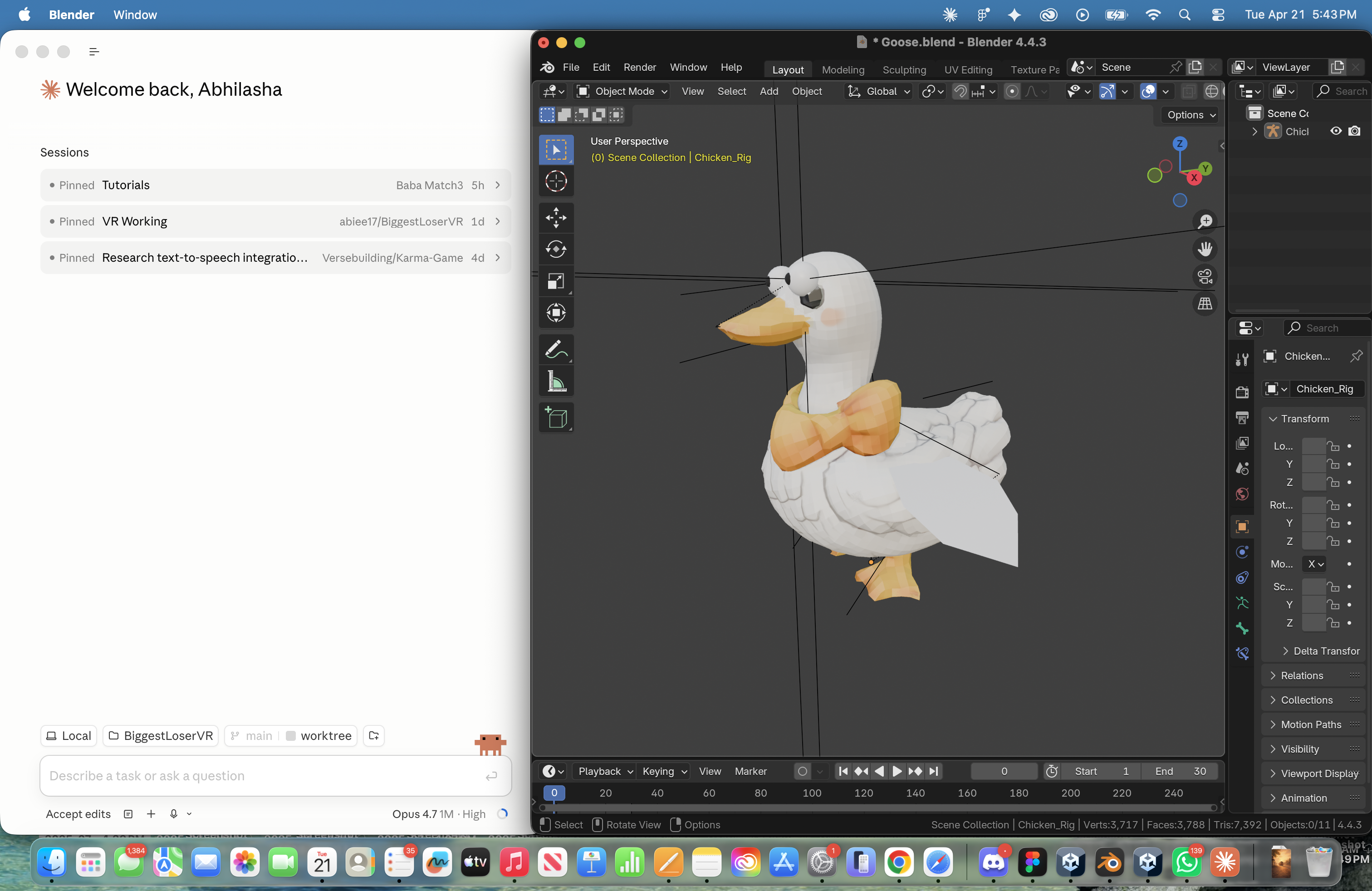Toggle Chicken collection render camera icon
The width and height of the screenshot is (1372, 891).
1354,132
